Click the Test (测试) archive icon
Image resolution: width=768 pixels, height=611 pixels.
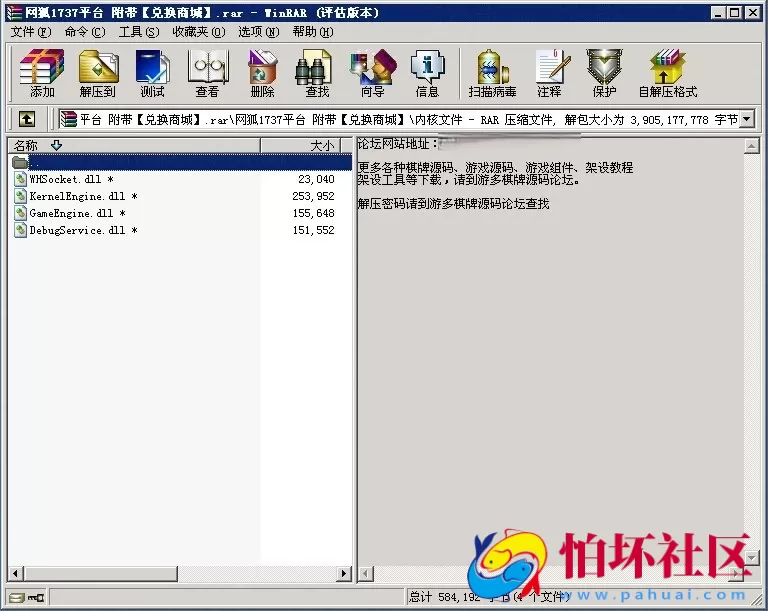[153, 73]
